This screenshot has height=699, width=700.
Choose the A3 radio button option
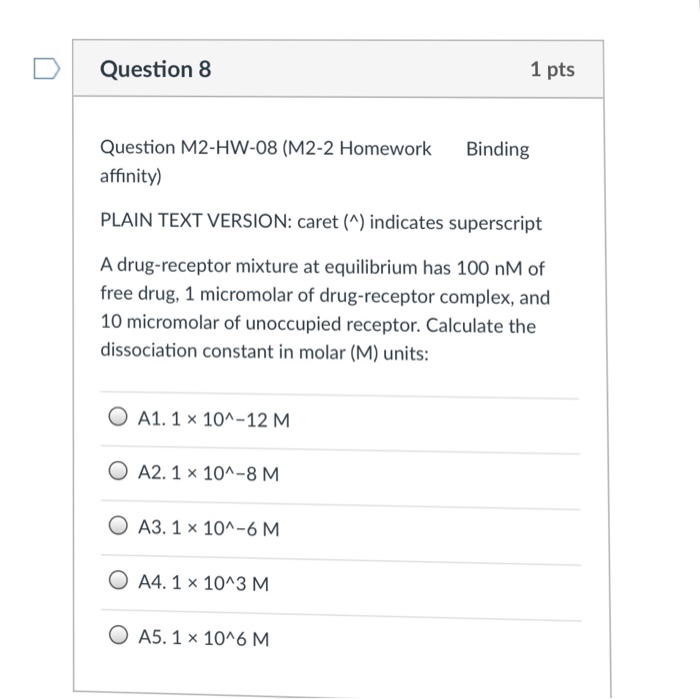pos(118,525)
